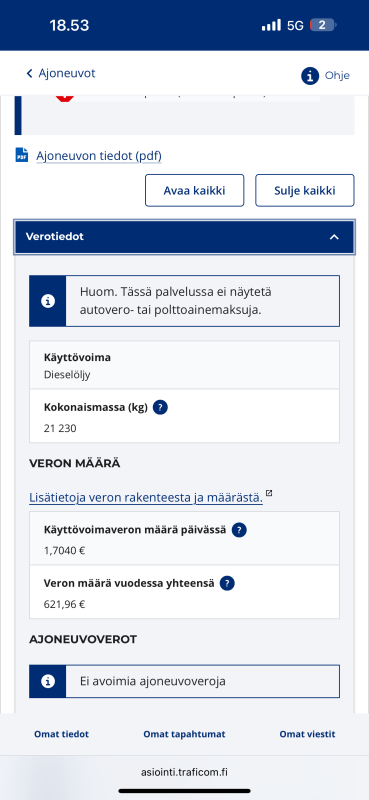Tap the PDF file icon
The height and width of the screenshot is (800, 369).
tap(22, 155)
